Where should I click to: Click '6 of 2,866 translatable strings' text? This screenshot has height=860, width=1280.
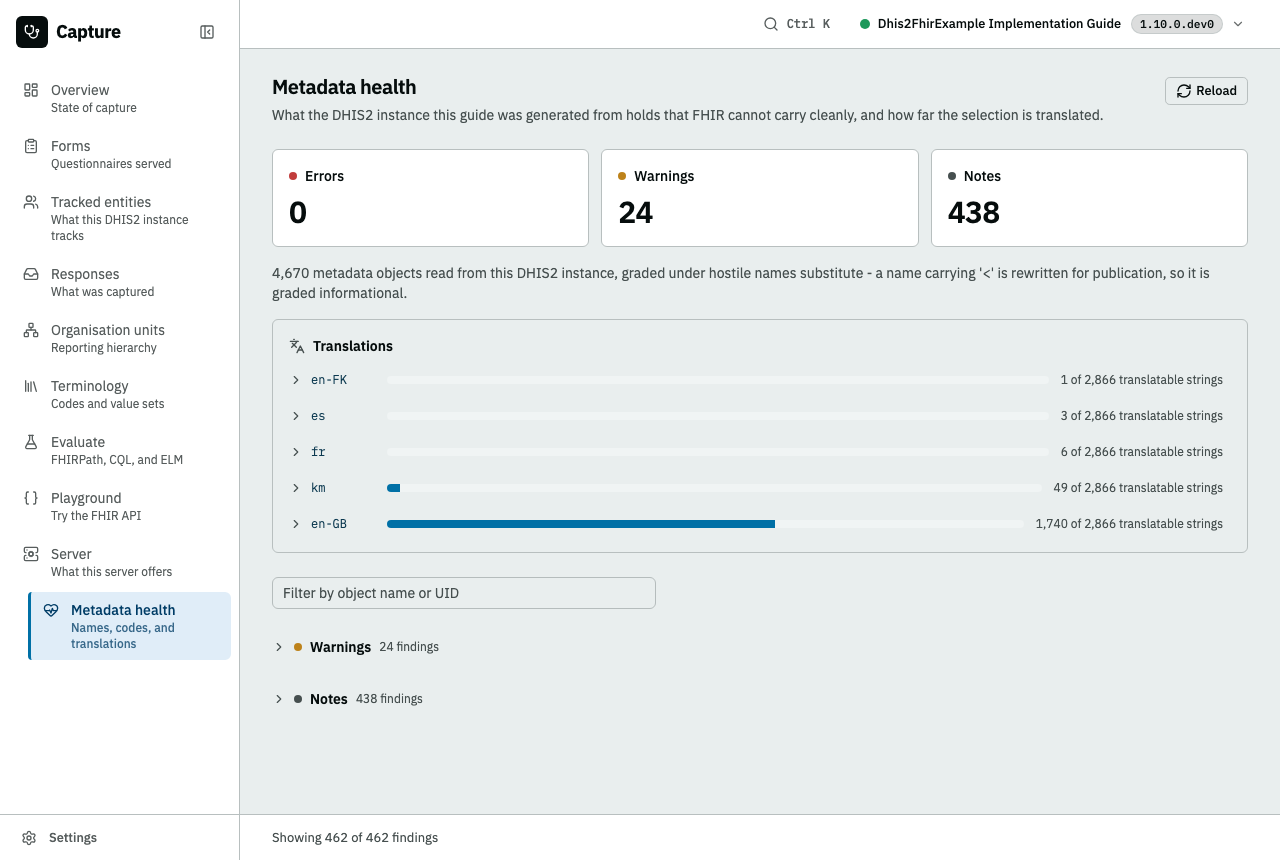1142,452
